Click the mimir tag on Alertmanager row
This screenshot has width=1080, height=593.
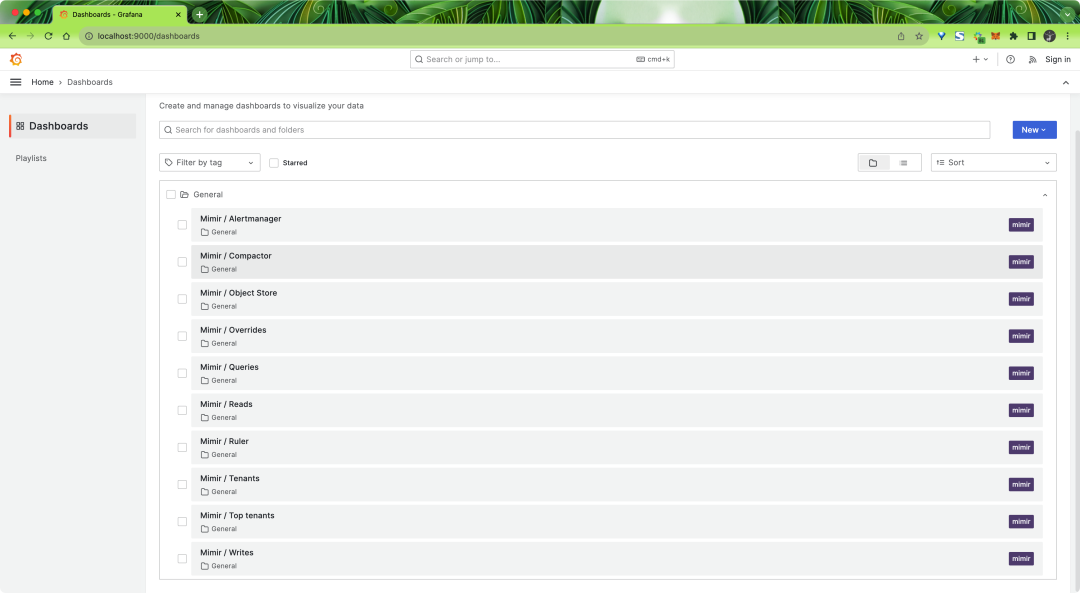pyautogui.click(x=1021, y=225)
